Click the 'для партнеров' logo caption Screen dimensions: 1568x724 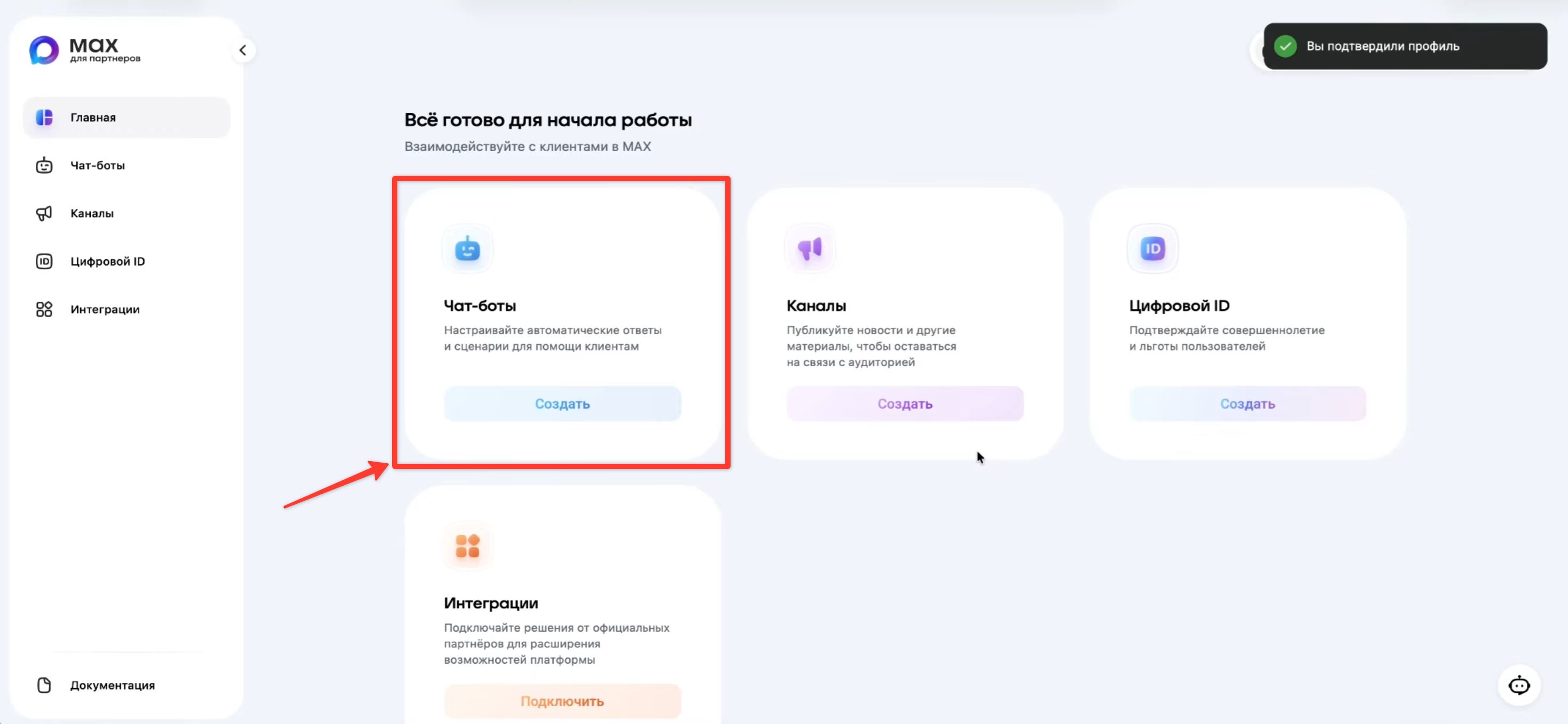(x=105, y=59)
